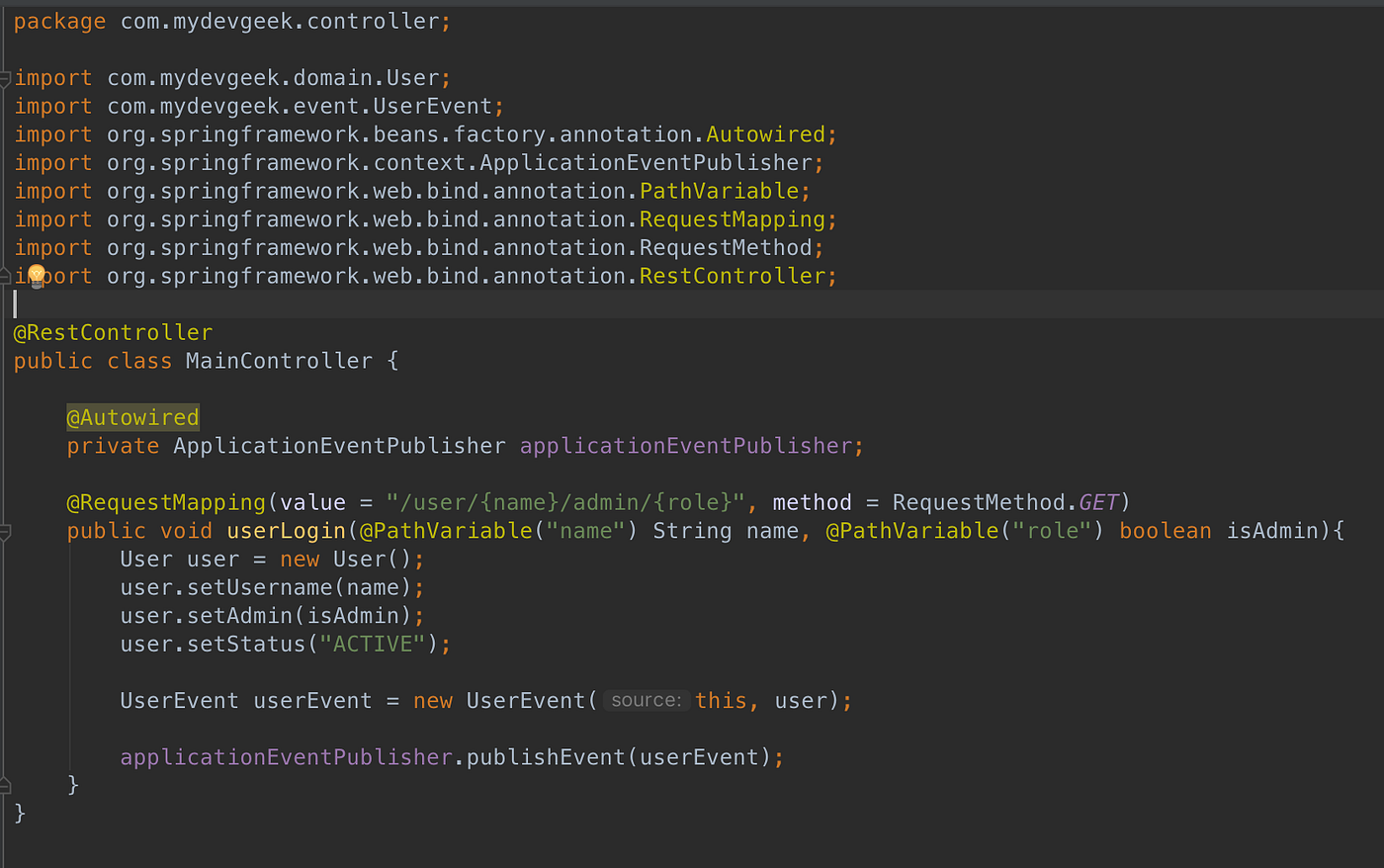The width and height of the screenshot is (1384, 868).
Task: Click the fold marker near closing method brace
Action: [x=6, y=784]
